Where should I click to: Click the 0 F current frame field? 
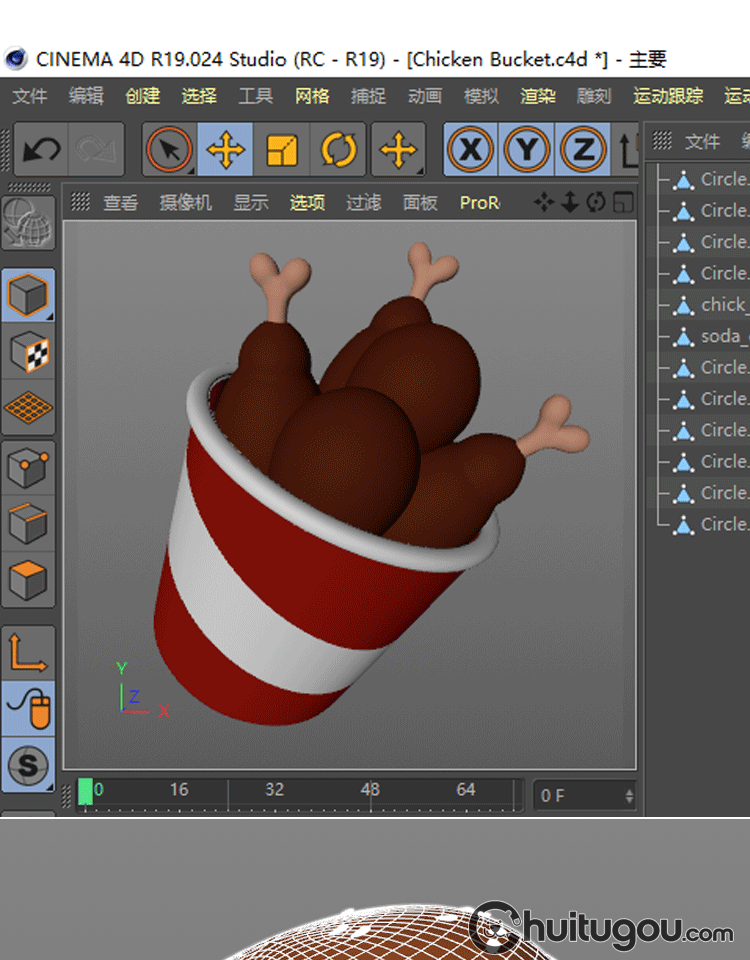[582, 796]
